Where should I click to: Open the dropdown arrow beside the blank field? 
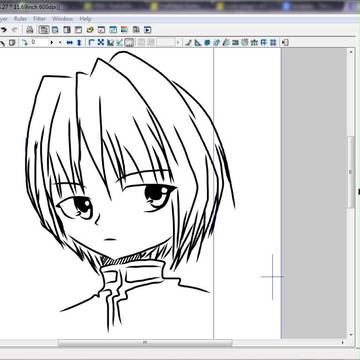(178, 43)
